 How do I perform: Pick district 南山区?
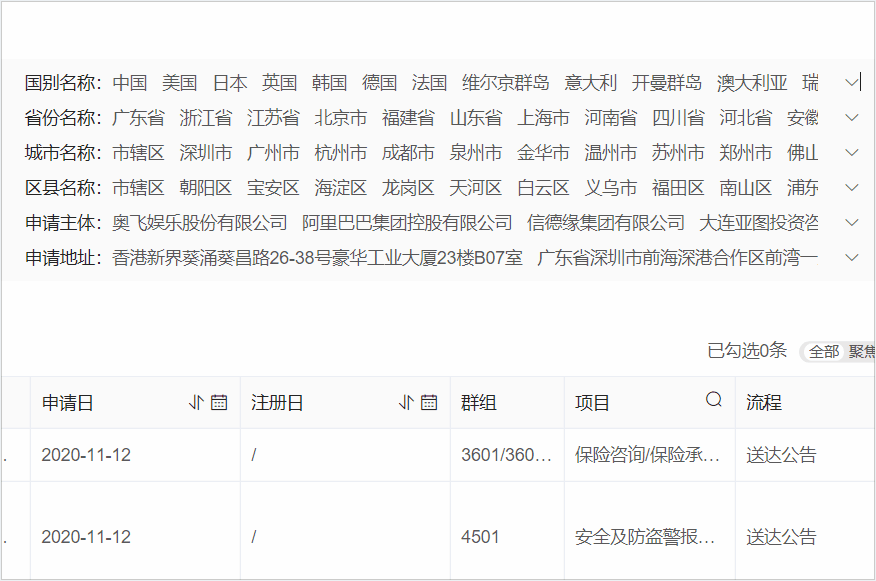(746, 188)
